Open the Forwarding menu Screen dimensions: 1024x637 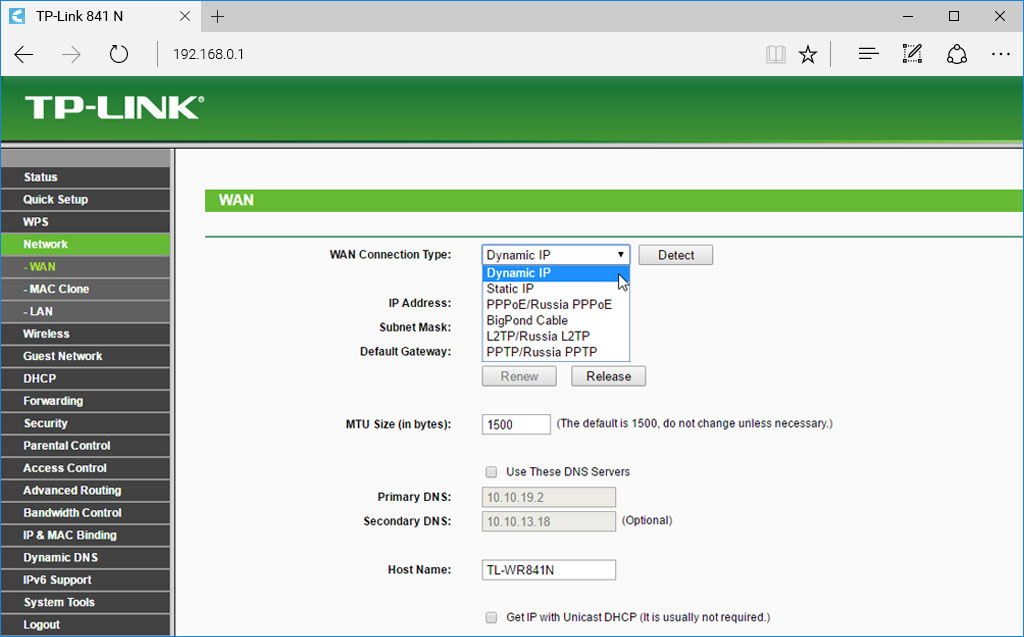click(86, 400)
